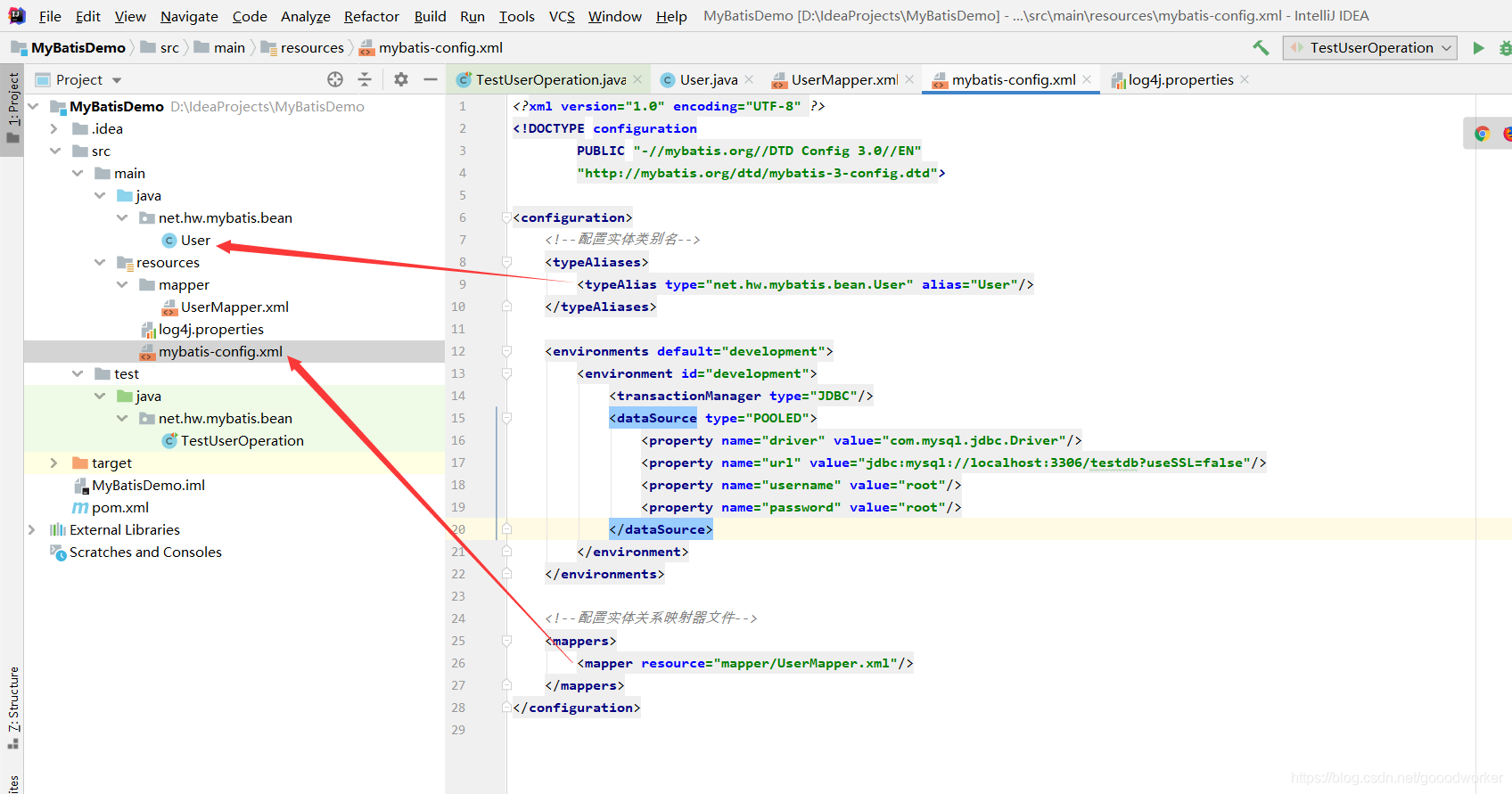Image resolution: width=1512 pixels, height=794 pixels.
Task: Click MyBatisDemo breadcrumb in navigation bar
Action: click(78, 48)
